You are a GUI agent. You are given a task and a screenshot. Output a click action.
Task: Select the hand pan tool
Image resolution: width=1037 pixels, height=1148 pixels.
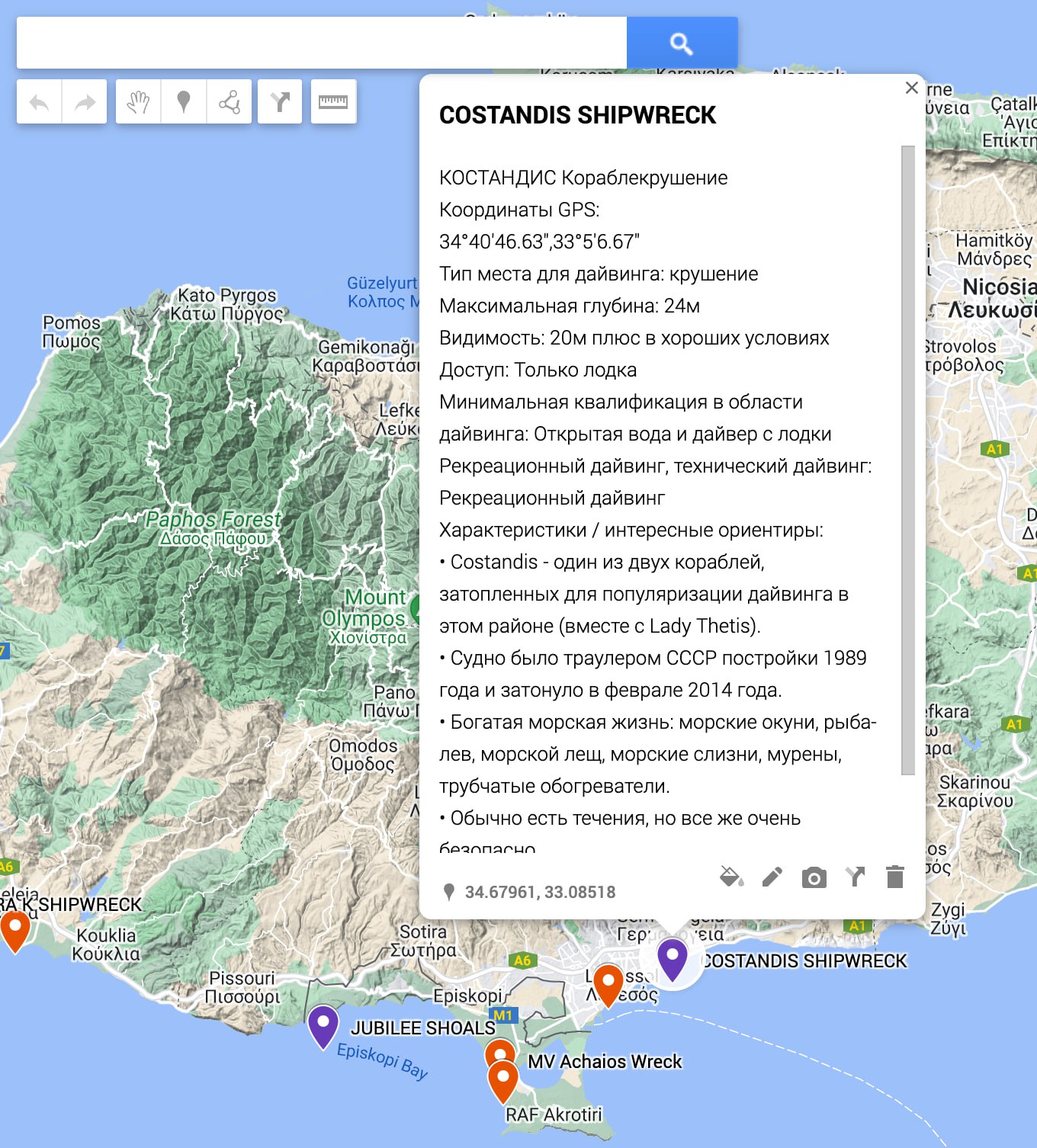[x=138, y=102]
